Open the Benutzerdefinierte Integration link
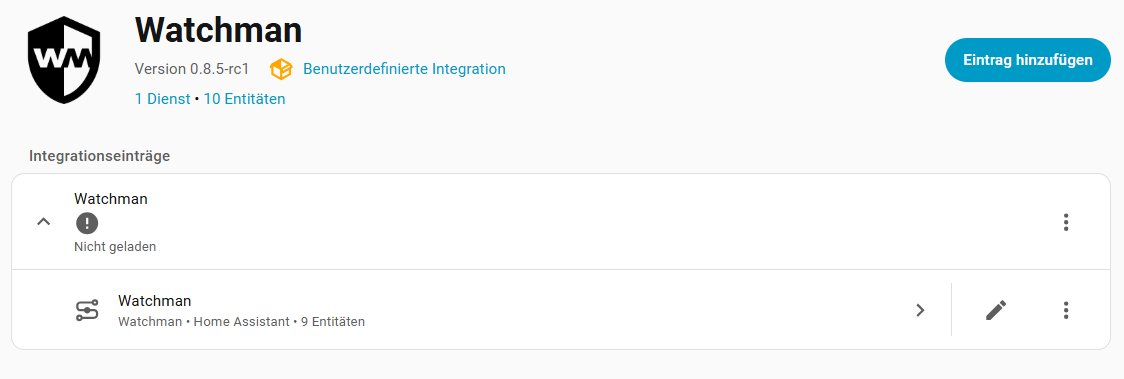The width and height of the screenshot is (1124, 379). tap(404, 69)
